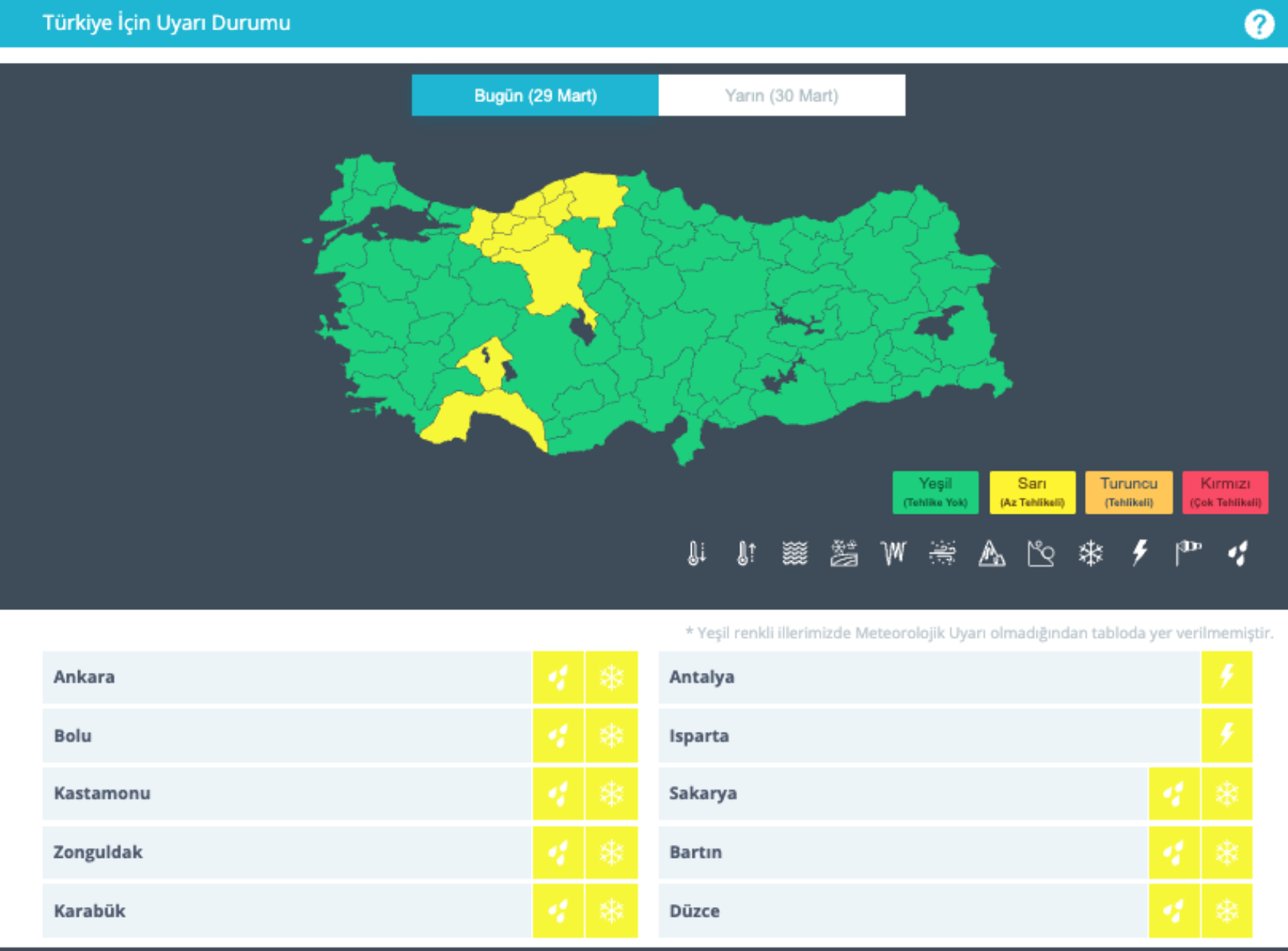Click Düzce's snowflake warning icon
The height and width of the screenshot is (951, 1288).
click(1227, 910)
